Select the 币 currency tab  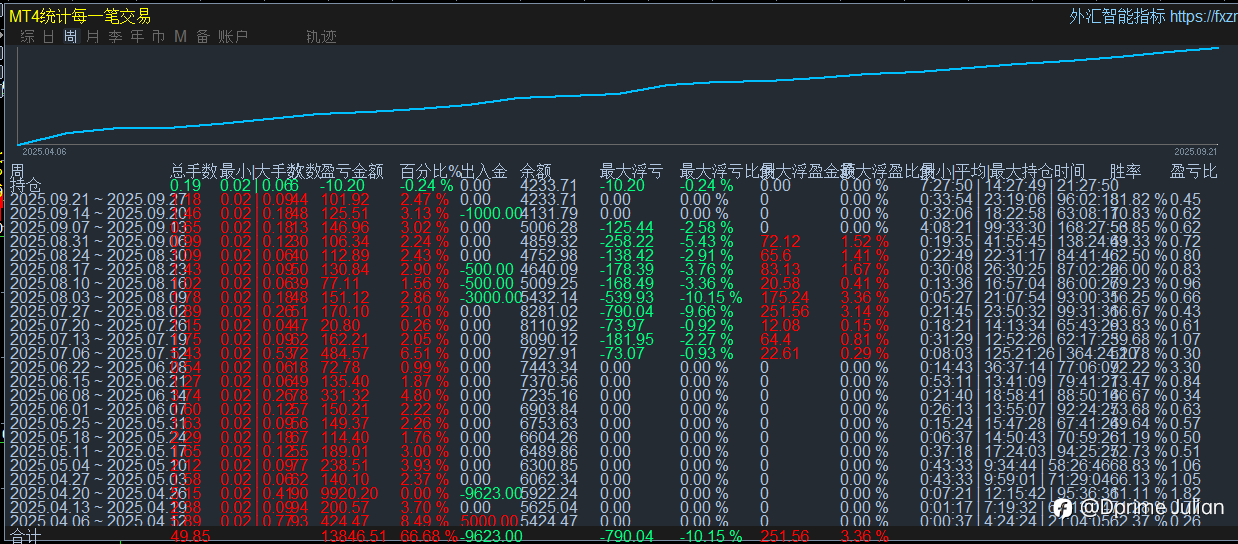(x=158, y=37)
